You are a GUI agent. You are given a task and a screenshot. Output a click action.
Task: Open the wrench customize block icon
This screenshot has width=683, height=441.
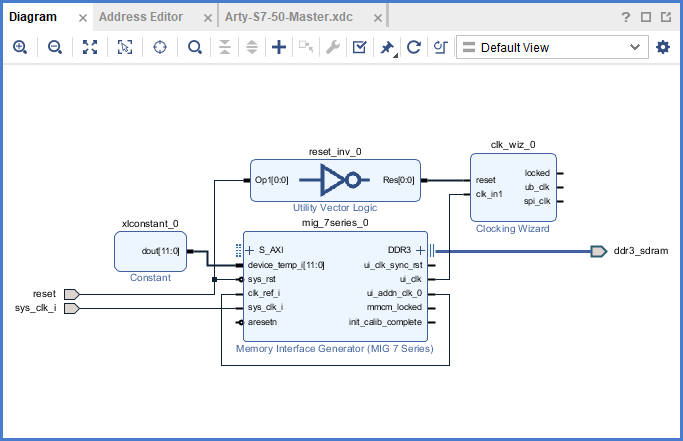coord(333,47)
